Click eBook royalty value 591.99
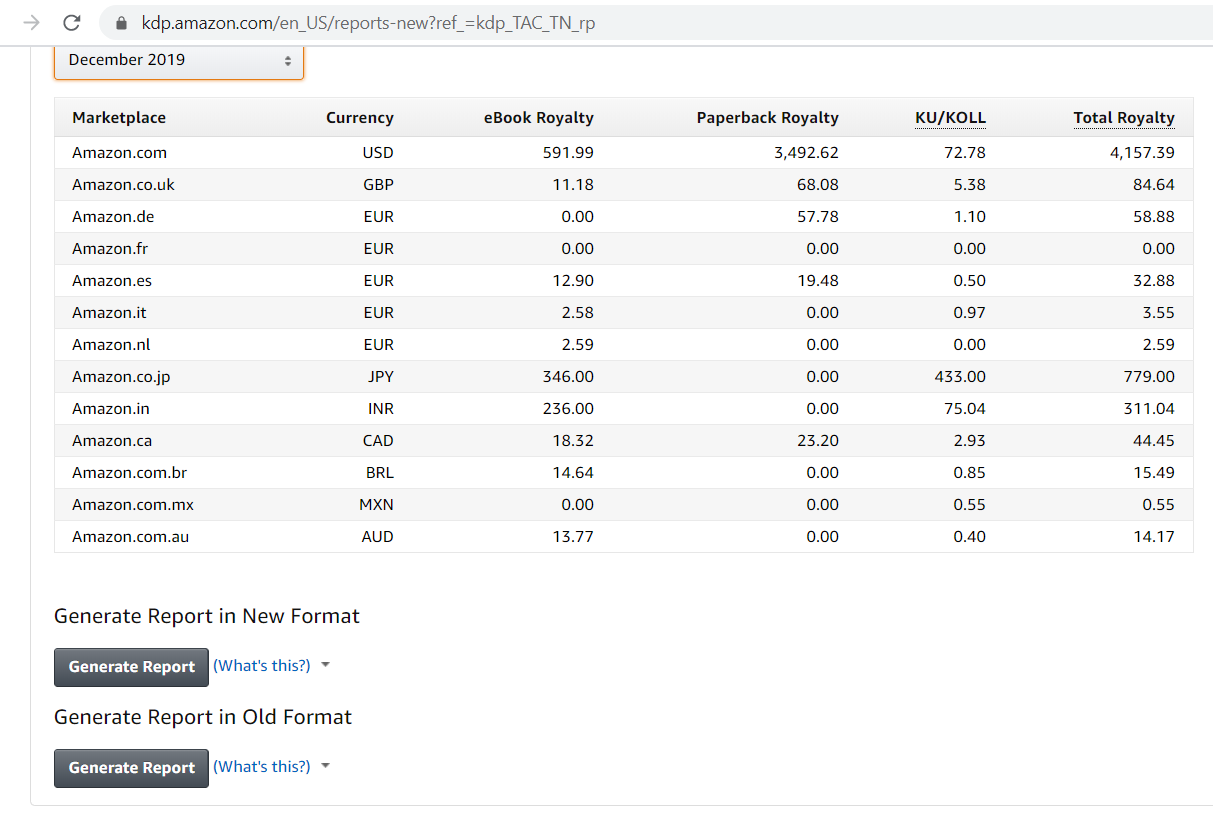Image resolution: width=1213 pixels, height=826 pixels. [x=568, y=153]
